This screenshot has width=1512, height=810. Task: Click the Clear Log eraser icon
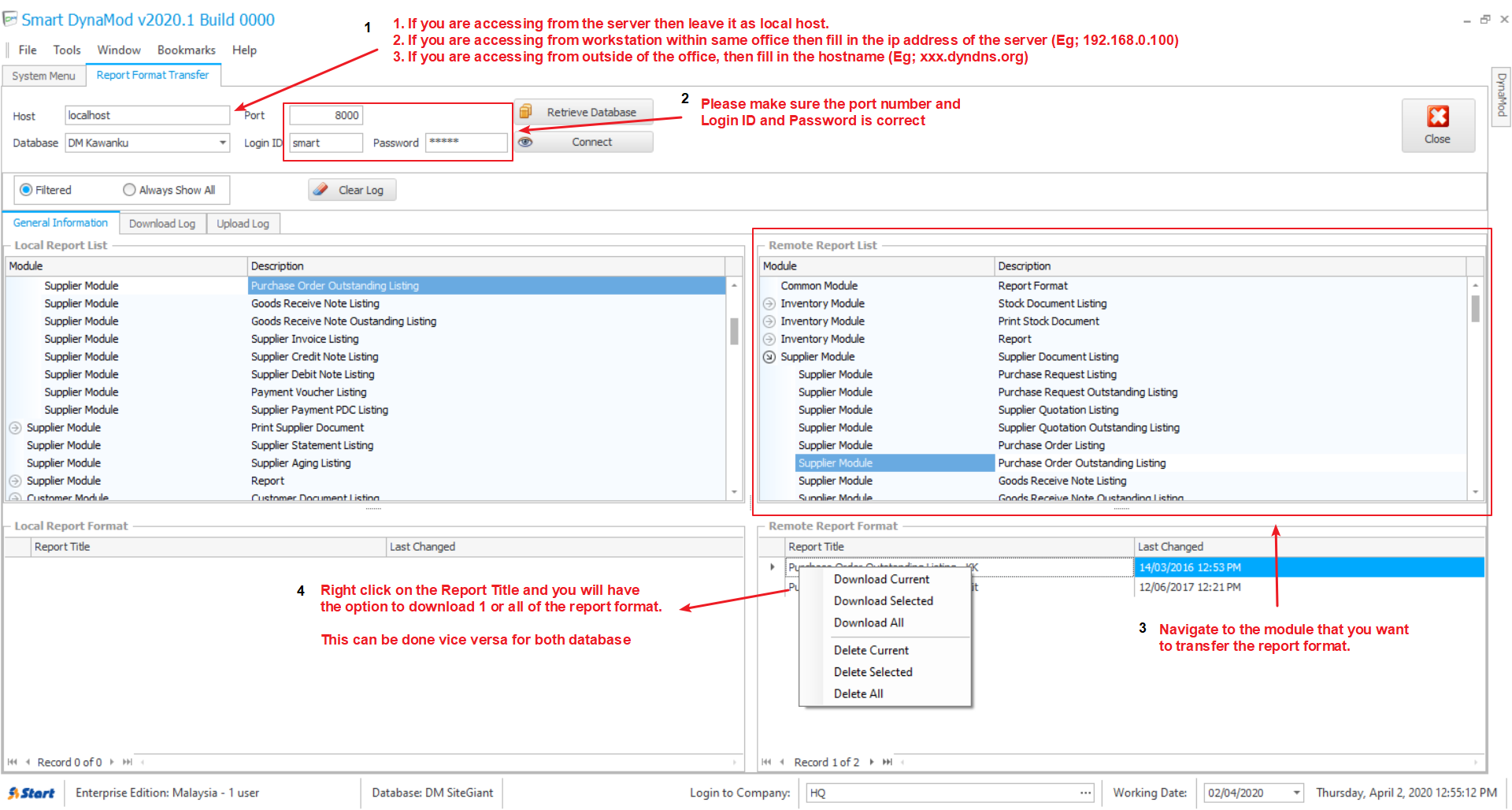pyautogui.click(x=321, y=190)
